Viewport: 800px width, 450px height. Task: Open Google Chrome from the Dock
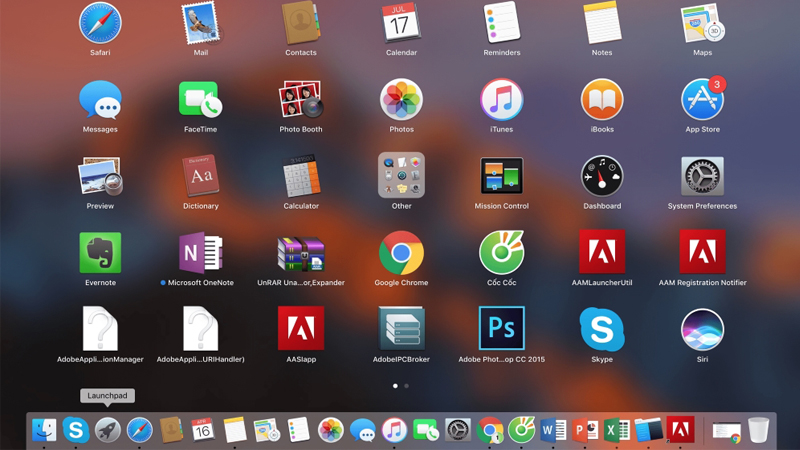pyautogui.click(x=490, y=430)
